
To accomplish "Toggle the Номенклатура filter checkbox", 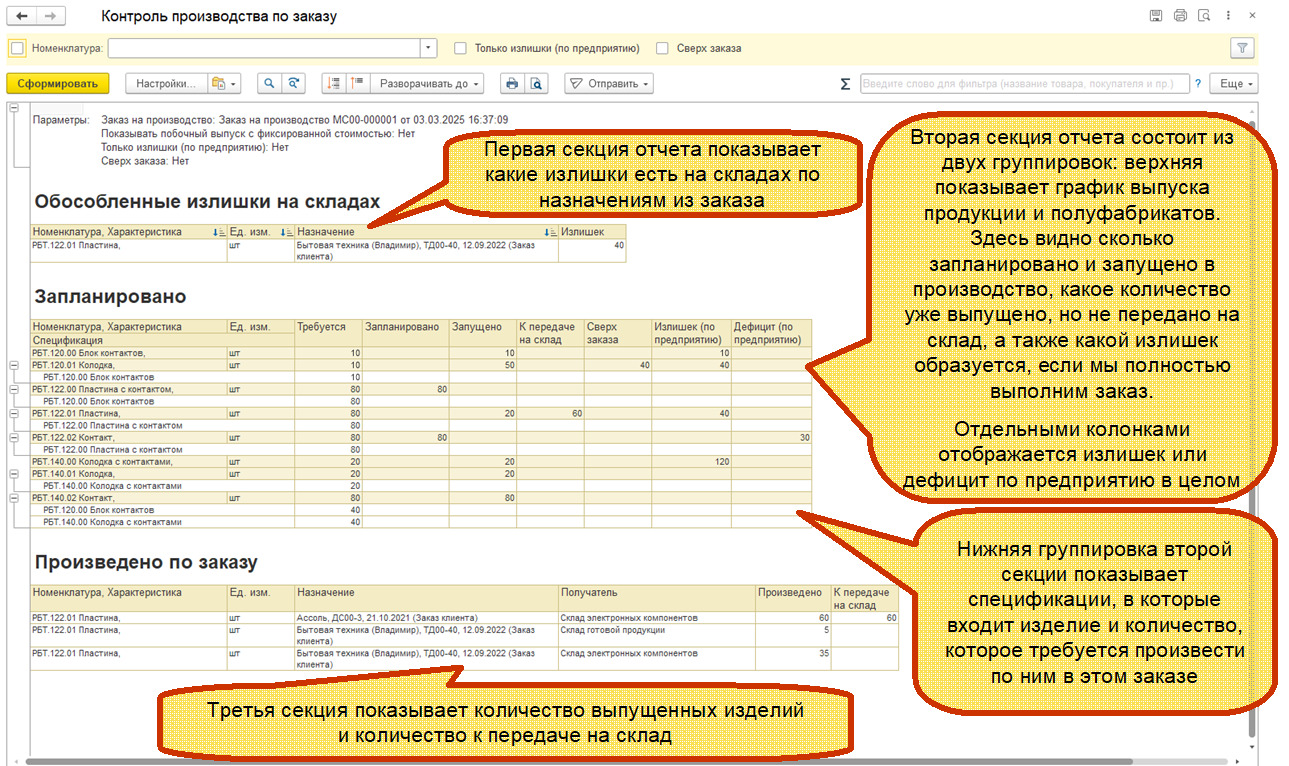I will click(17, 48).
